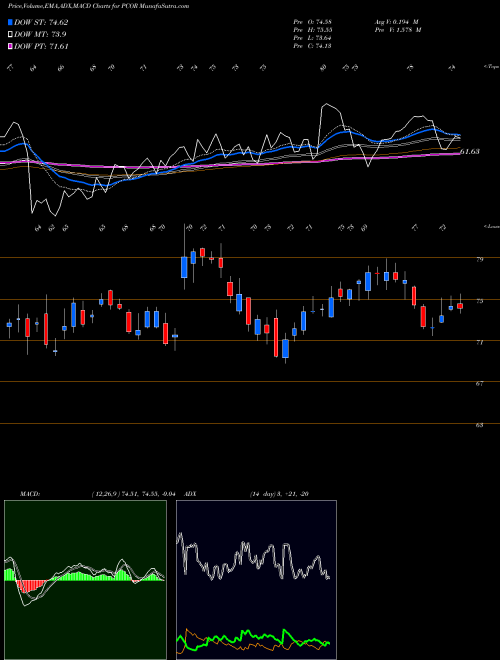Click the blue DOW ST legend swatch

coord(10,23)
